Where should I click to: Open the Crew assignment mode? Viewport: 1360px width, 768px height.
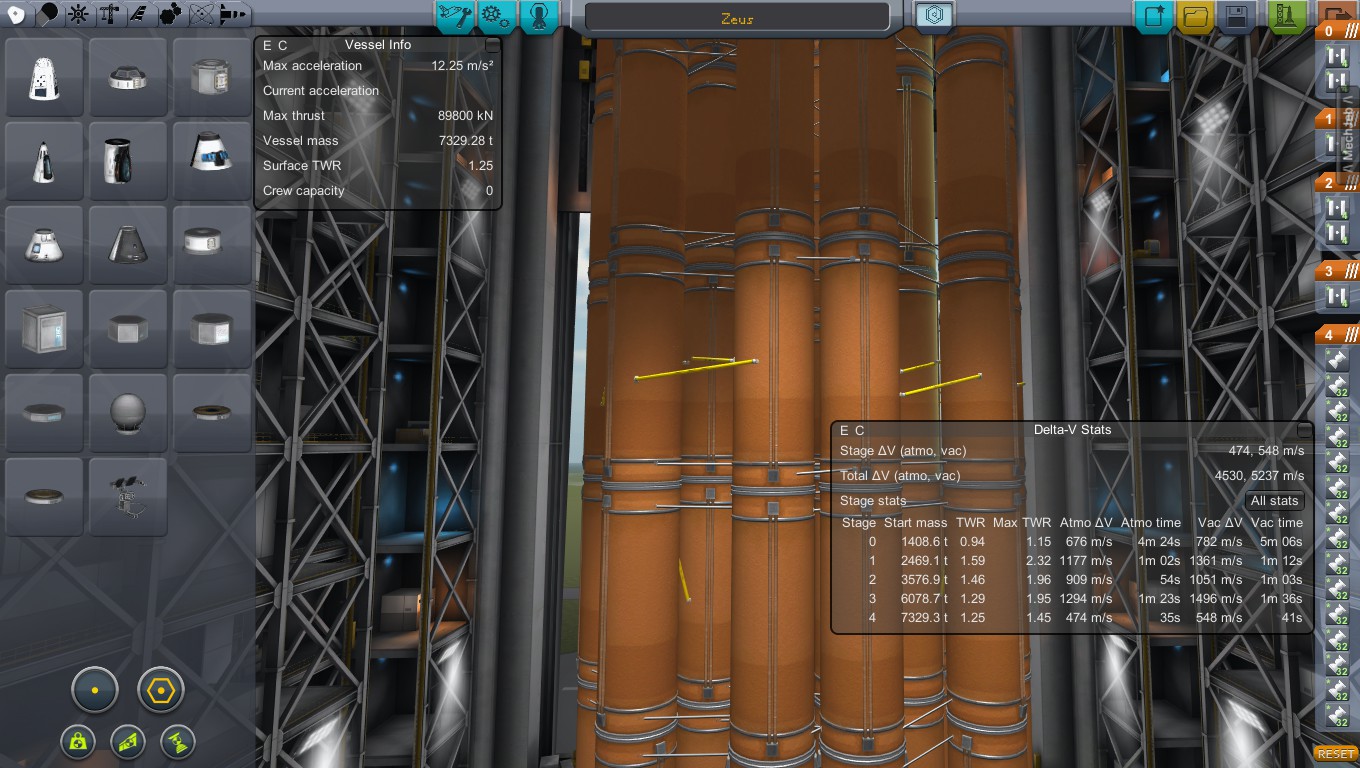[x=538, y=17]
